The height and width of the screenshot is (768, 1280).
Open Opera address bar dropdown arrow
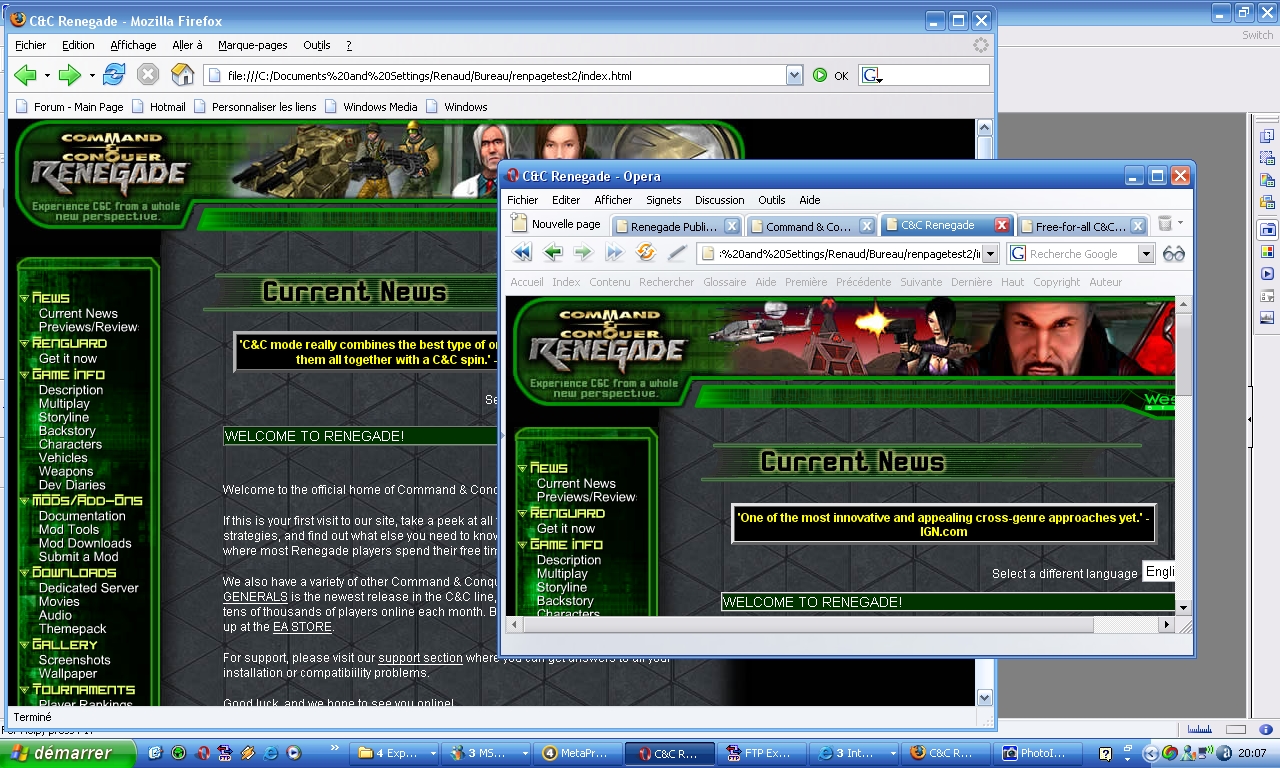click(x=990, y=254)
